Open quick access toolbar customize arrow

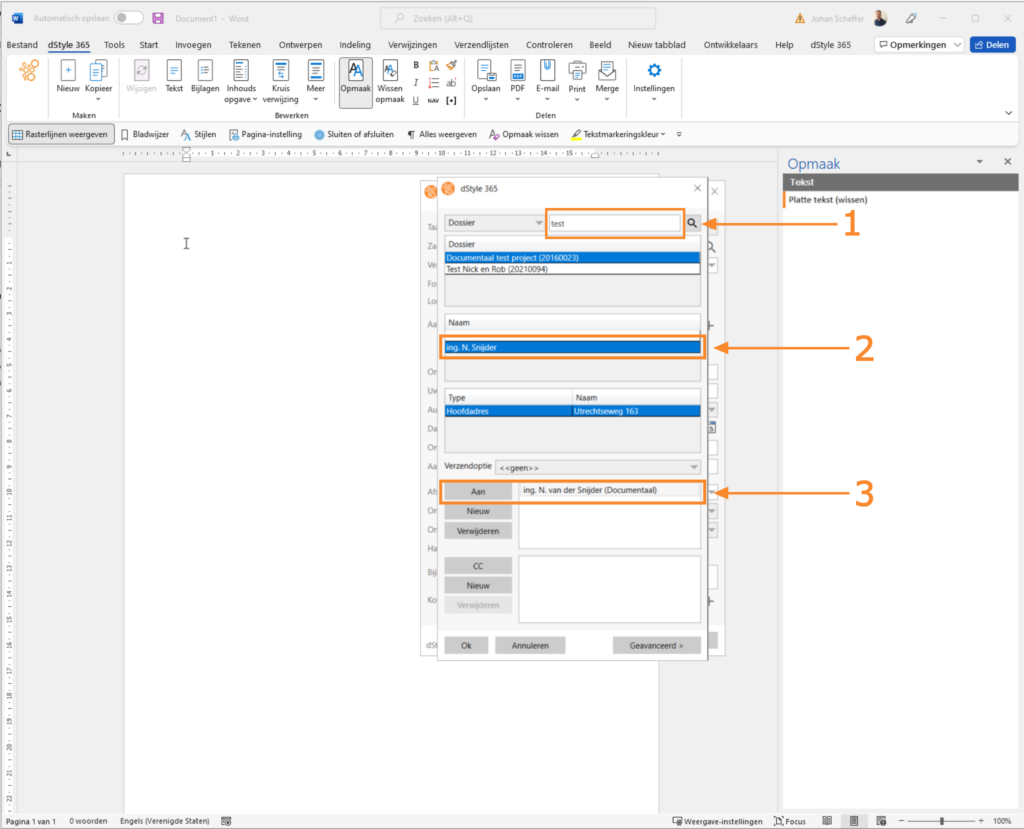679,135
